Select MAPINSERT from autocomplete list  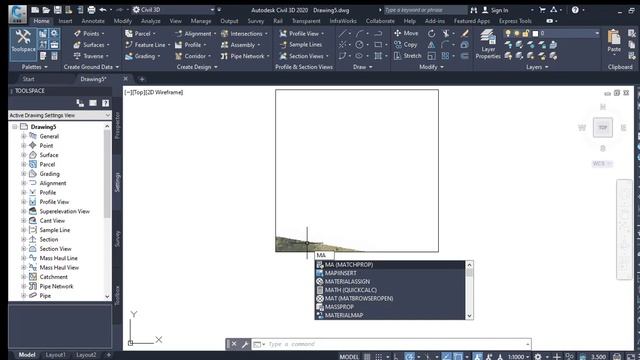point(390,273)
